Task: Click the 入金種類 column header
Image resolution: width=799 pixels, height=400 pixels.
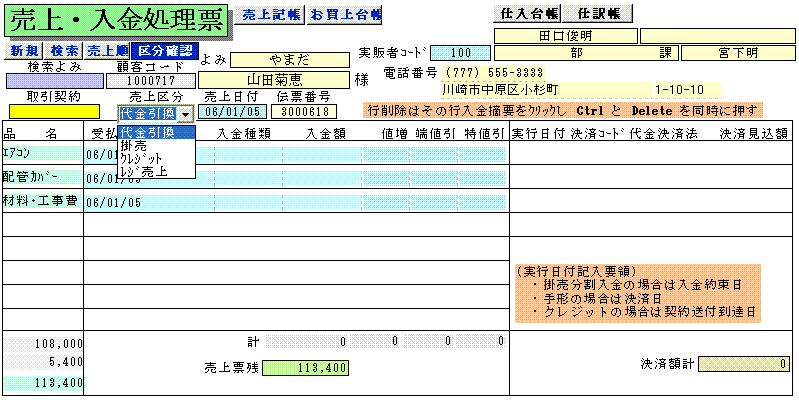Action: pyautogui.click(x=244, y=134)
